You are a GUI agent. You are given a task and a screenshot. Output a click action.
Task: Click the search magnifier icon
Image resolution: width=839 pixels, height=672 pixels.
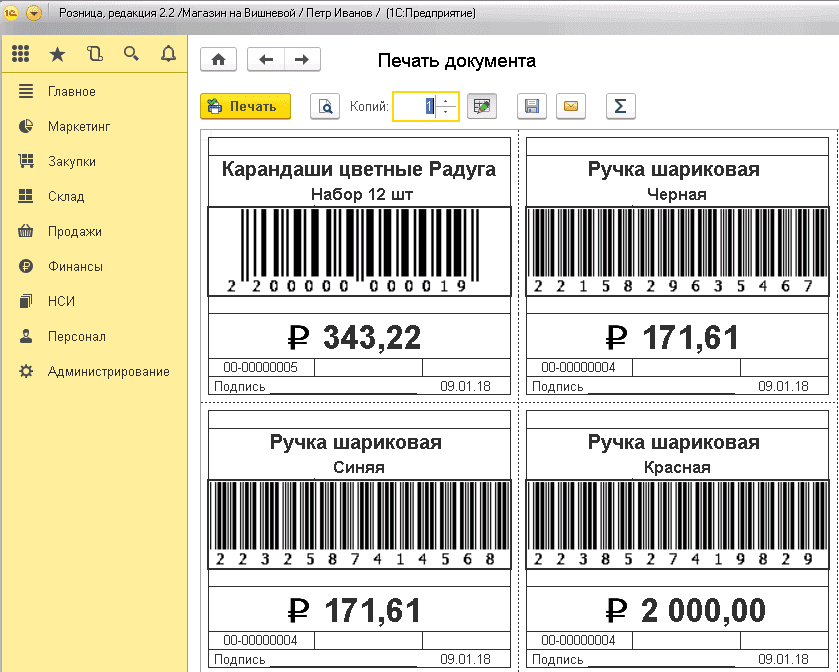[x=131, y=54]
